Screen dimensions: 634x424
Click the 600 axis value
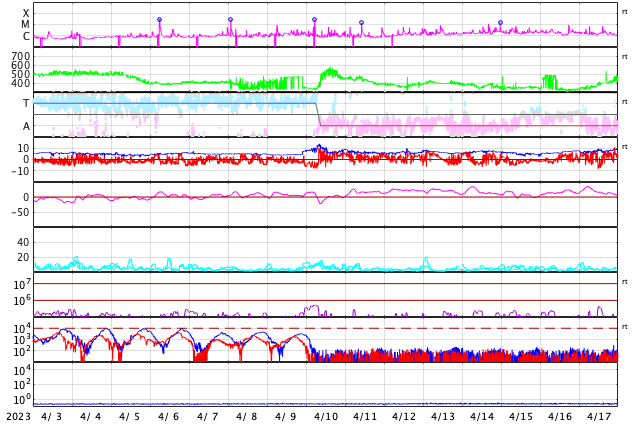click(20, 65)
